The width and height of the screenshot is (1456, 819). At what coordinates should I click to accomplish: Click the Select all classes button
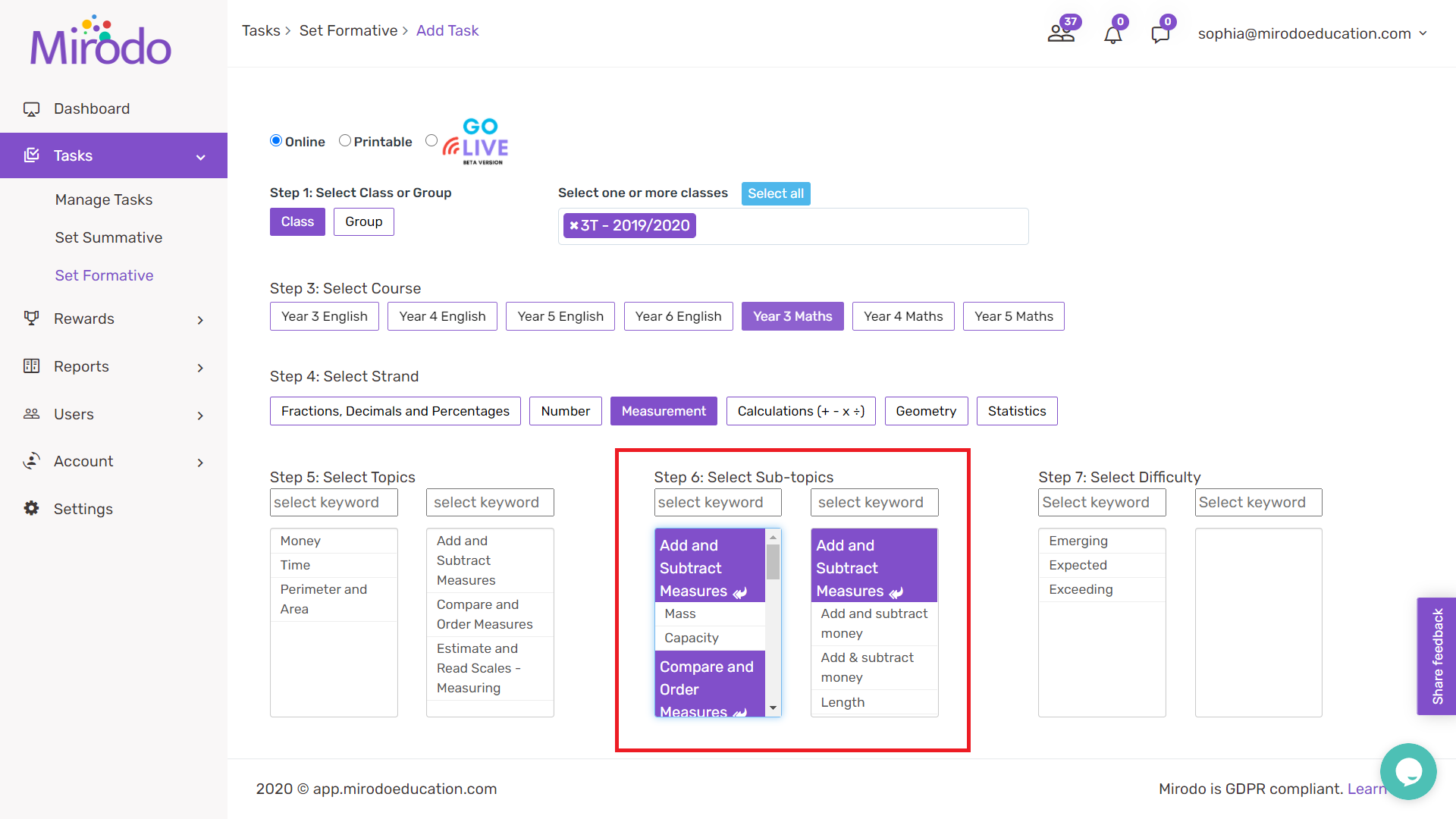pyautogui.click(x=776, y=193)
